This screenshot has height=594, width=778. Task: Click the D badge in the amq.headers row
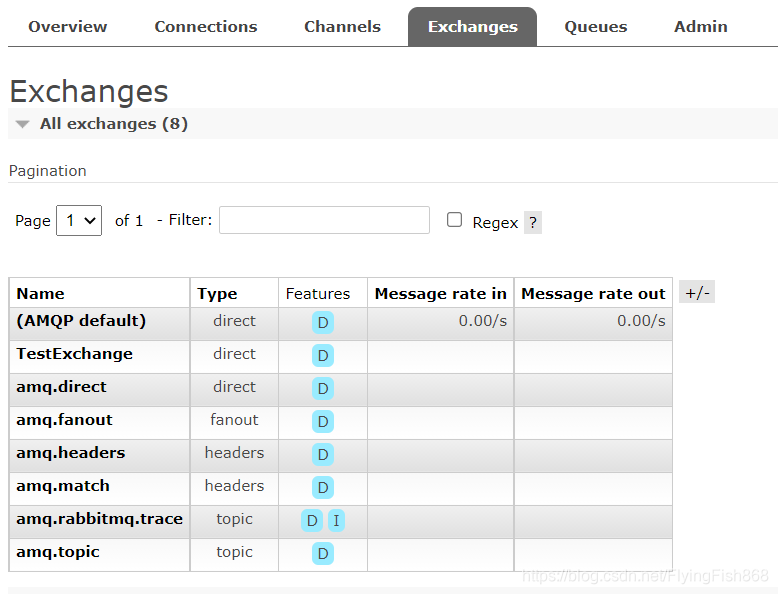(x=323, y=455)
